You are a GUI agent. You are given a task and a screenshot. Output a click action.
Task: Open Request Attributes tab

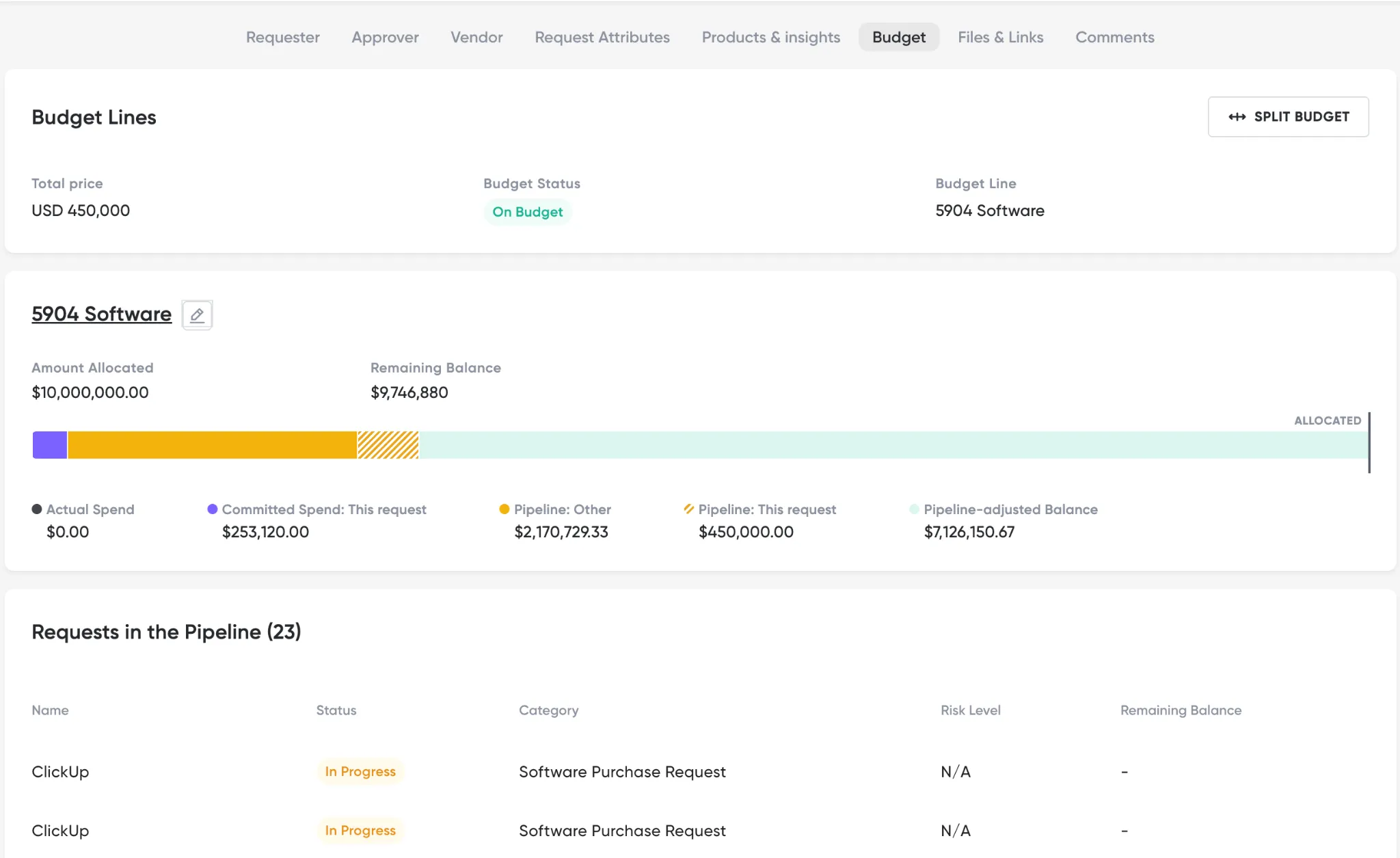(602, 37)
